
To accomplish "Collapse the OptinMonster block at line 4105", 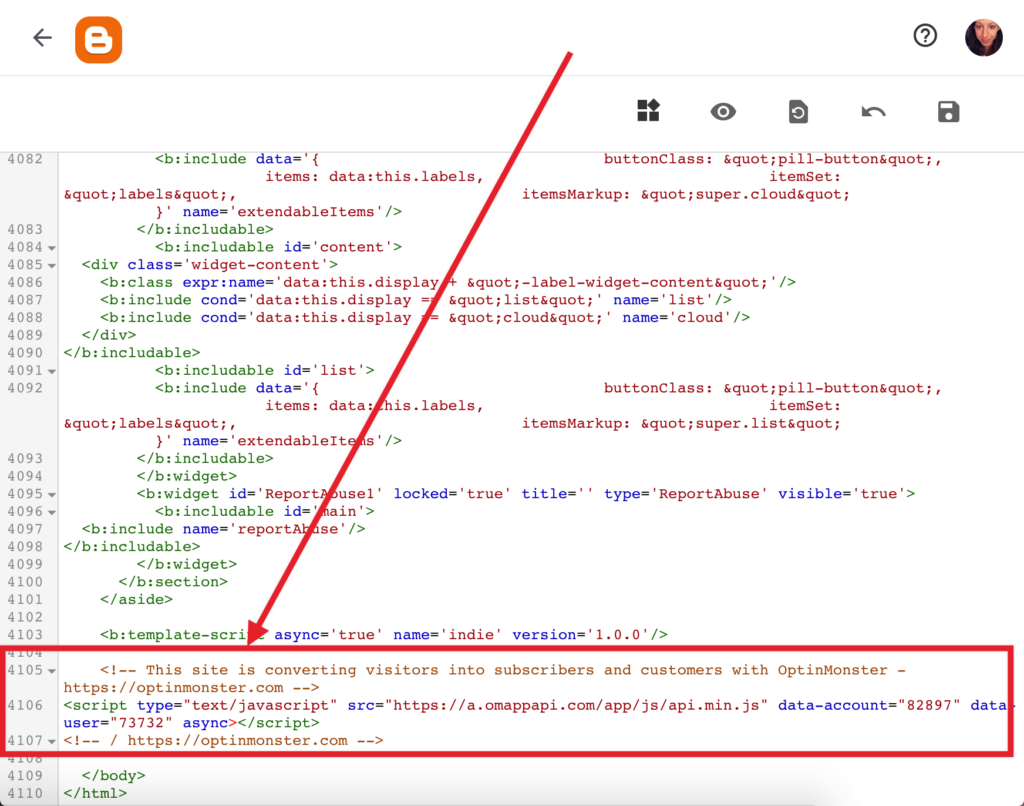I will (x=53, y=670).
